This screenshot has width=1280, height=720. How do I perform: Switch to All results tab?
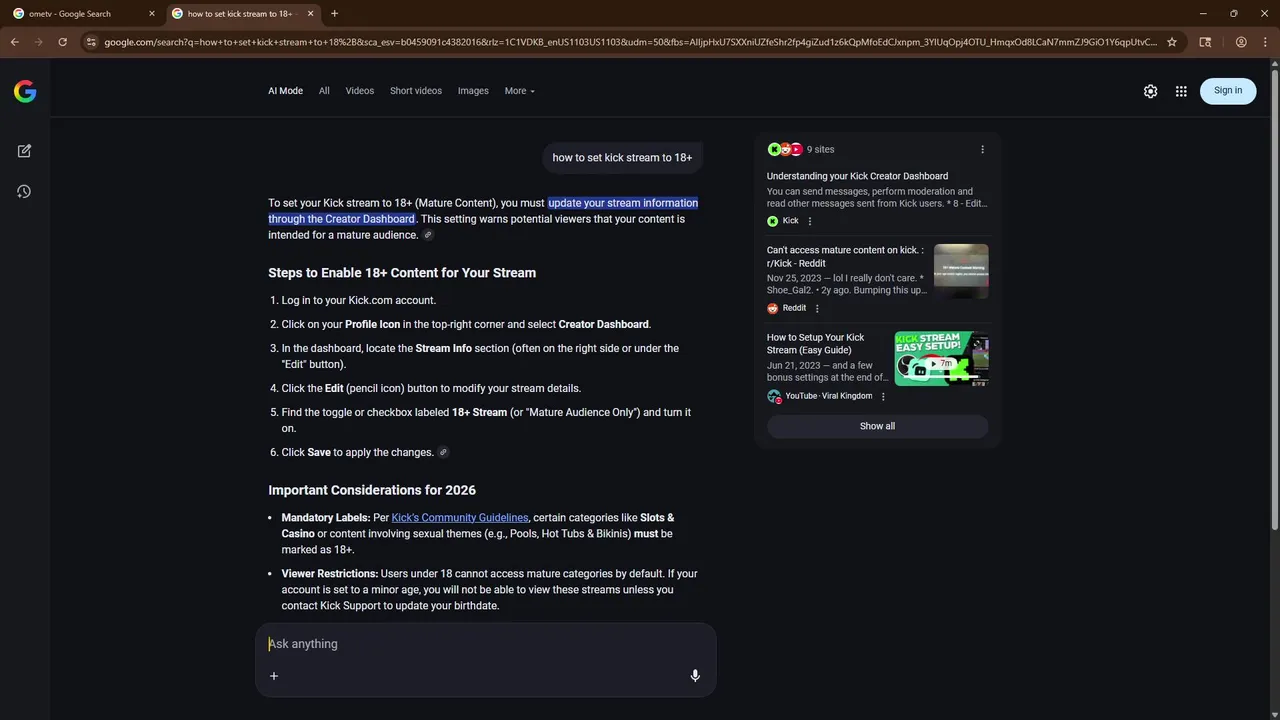[324, 91]
